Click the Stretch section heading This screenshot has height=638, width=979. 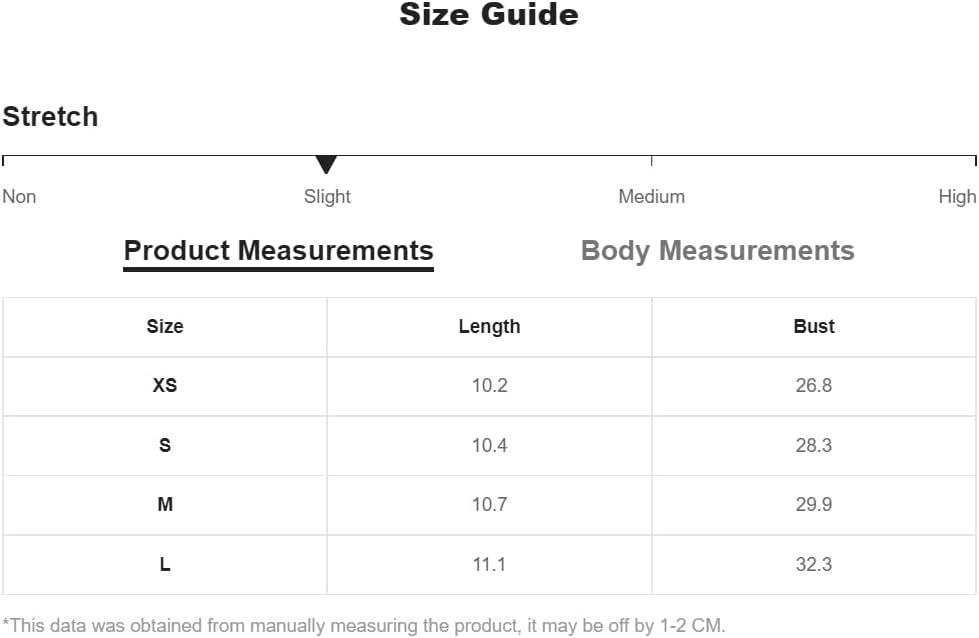coord(50,117)
